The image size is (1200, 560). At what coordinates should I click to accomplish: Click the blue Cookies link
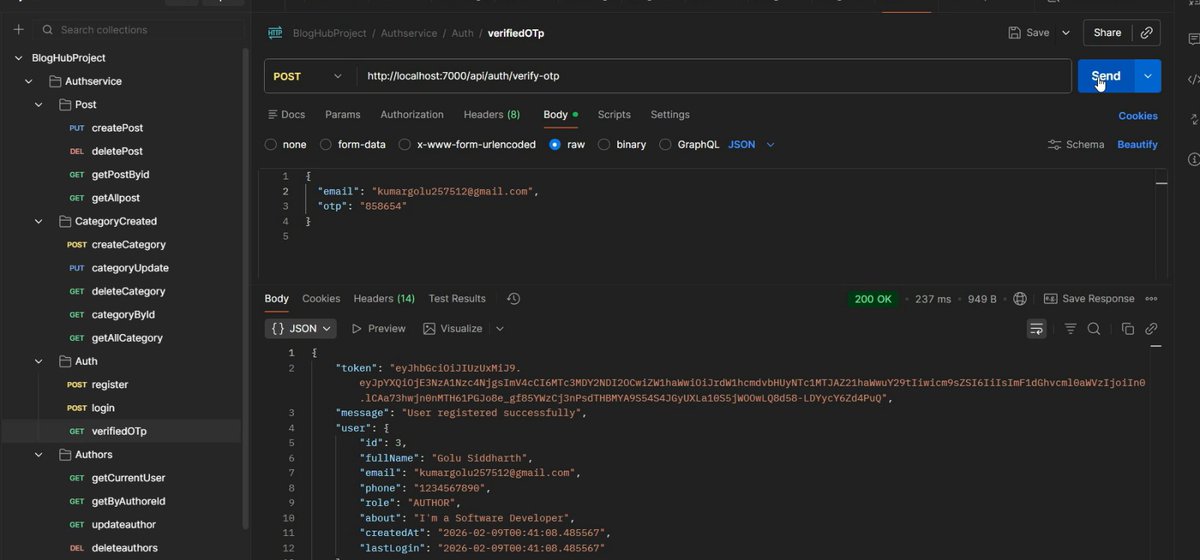click(1138, 116)
